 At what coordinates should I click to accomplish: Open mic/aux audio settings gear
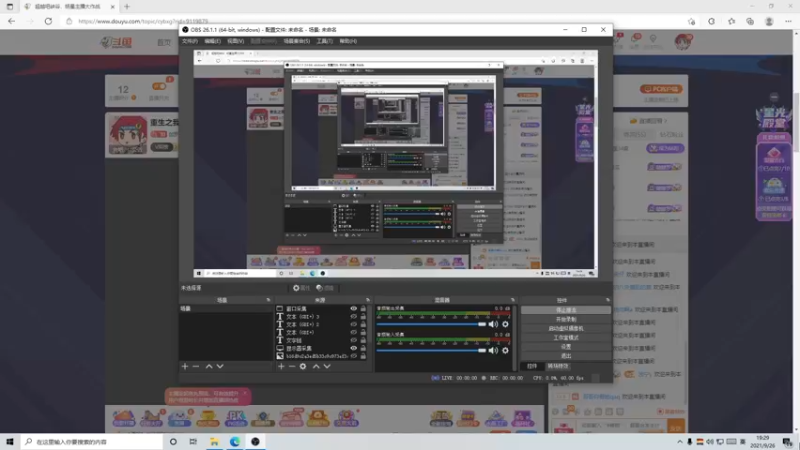(505, 351)
